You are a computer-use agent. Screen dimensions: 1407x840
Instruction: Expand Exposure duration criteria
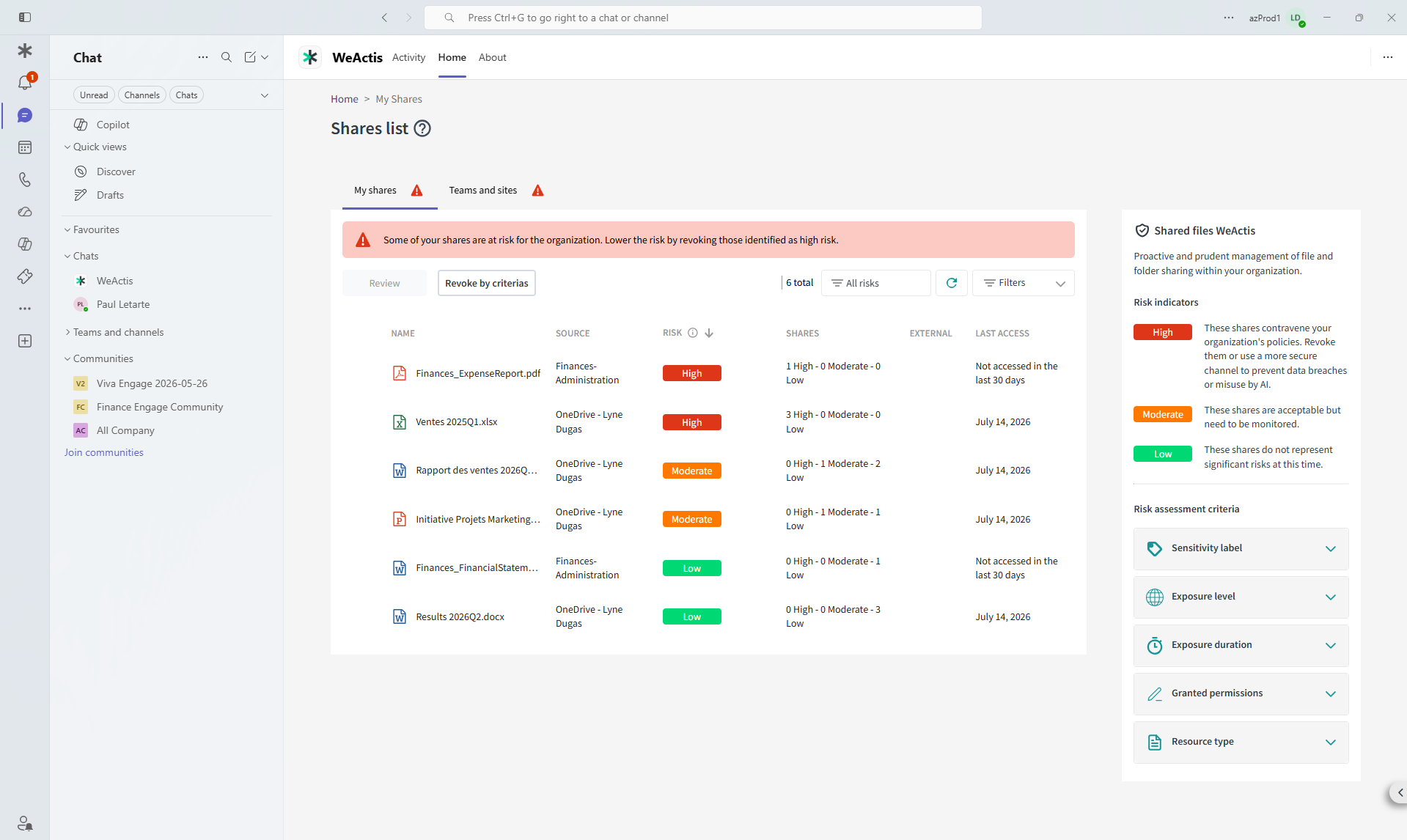1241,646
